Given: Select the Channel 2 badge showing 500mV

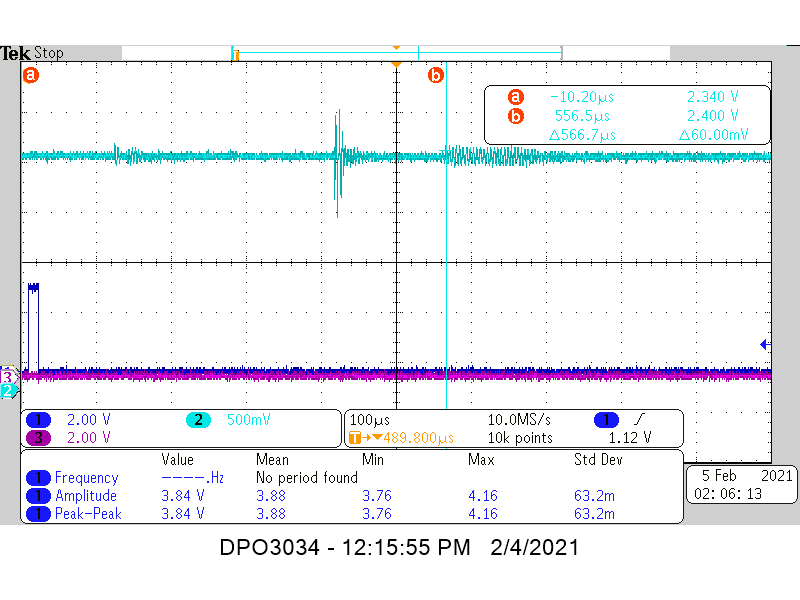Looking at the screenshot, I should tap(197, 421).
